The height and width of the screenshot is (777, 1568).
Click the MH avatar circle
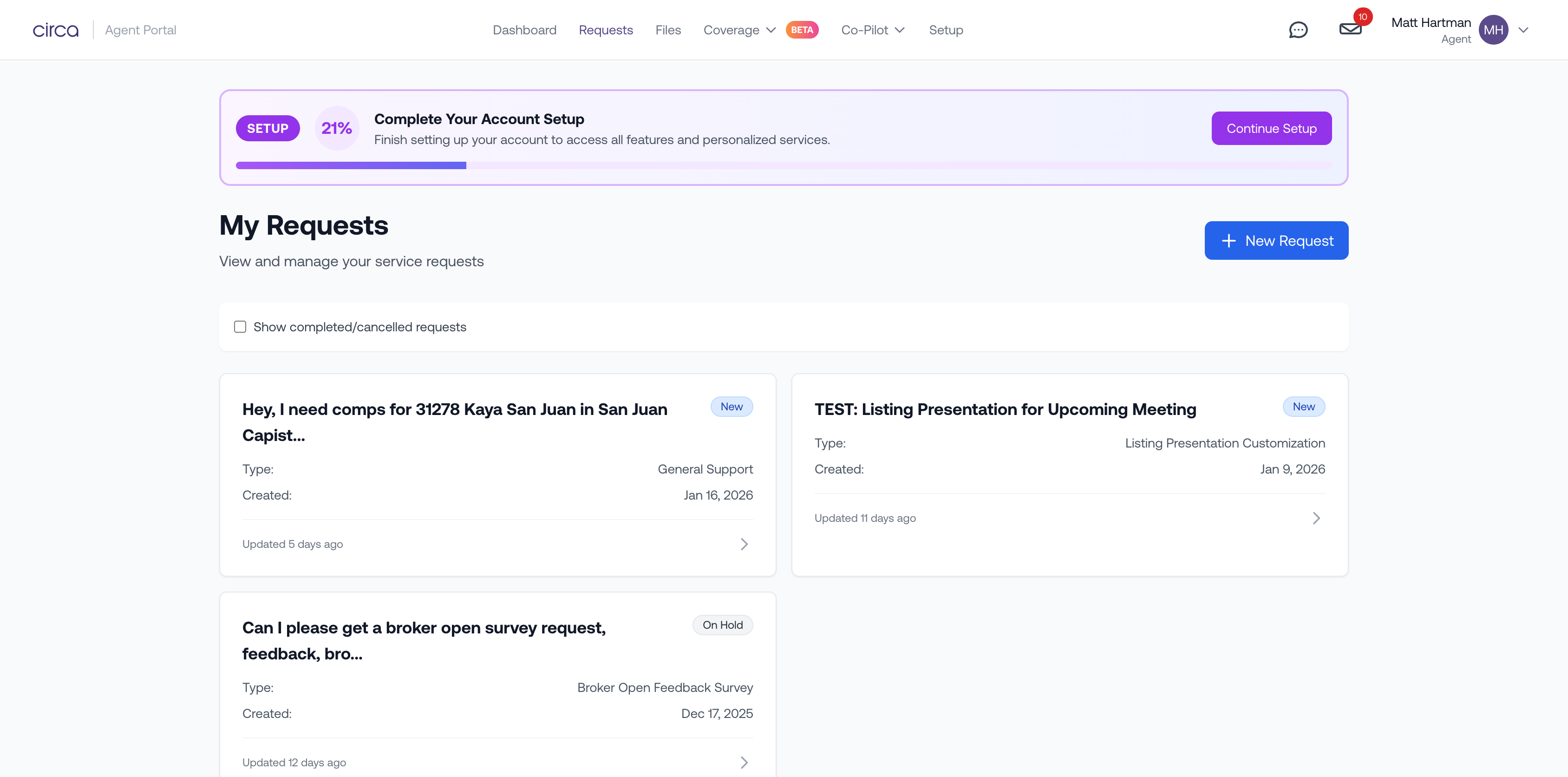[1496, 29]
